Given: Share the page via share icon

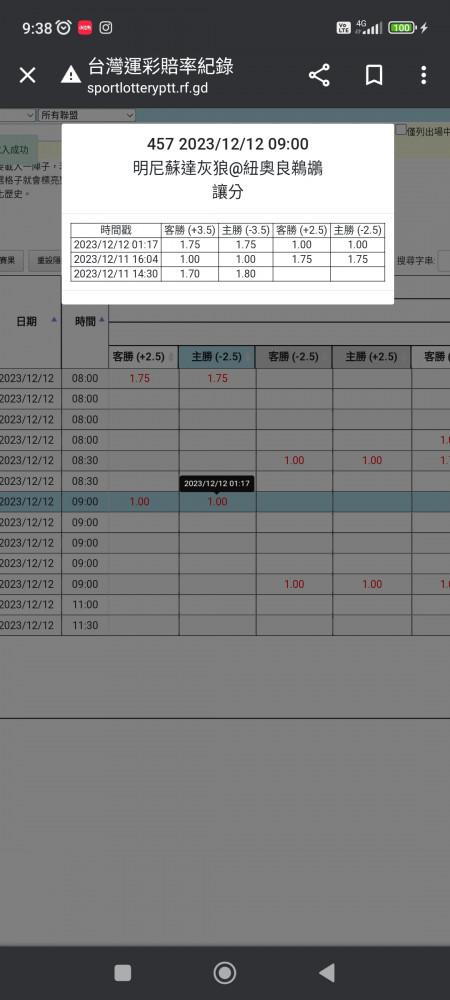Looking at the screenshot, I should tap(319, 75).
